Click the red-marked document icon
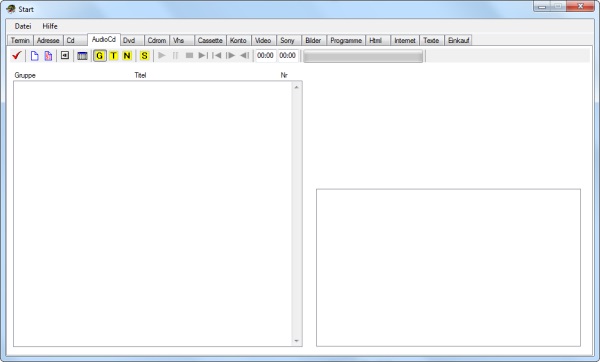Viewport: 600px width, 362px height. pyautogui.click(x=48, y=56)
